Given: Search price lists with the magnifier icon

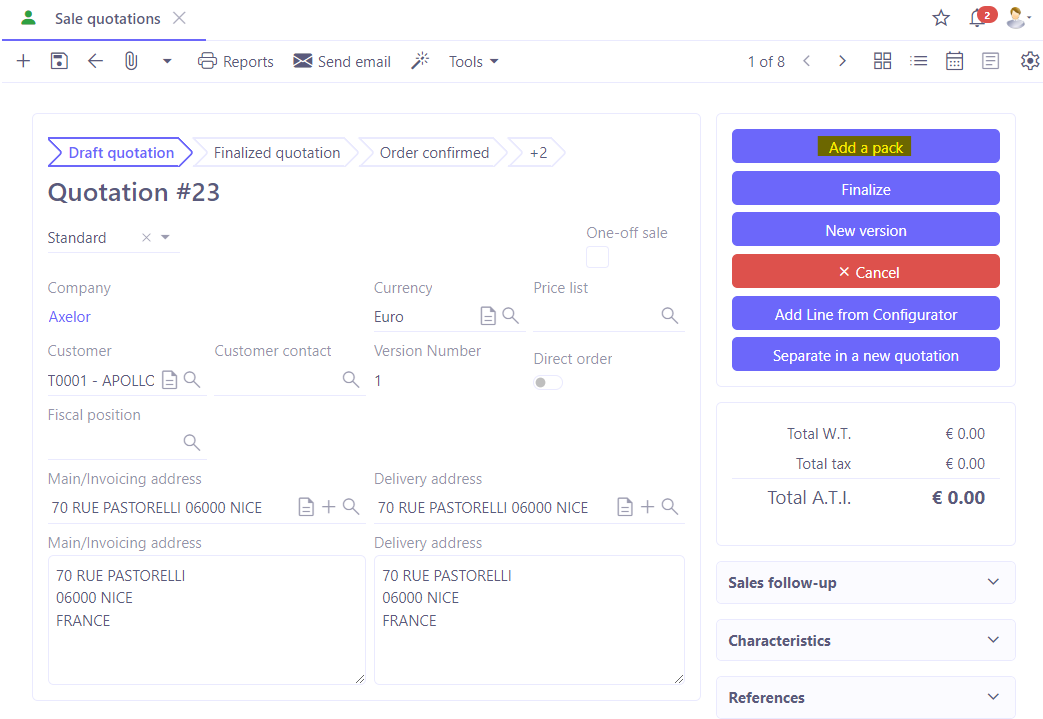Looking at the screenshot, I should (x=668, y=316).
